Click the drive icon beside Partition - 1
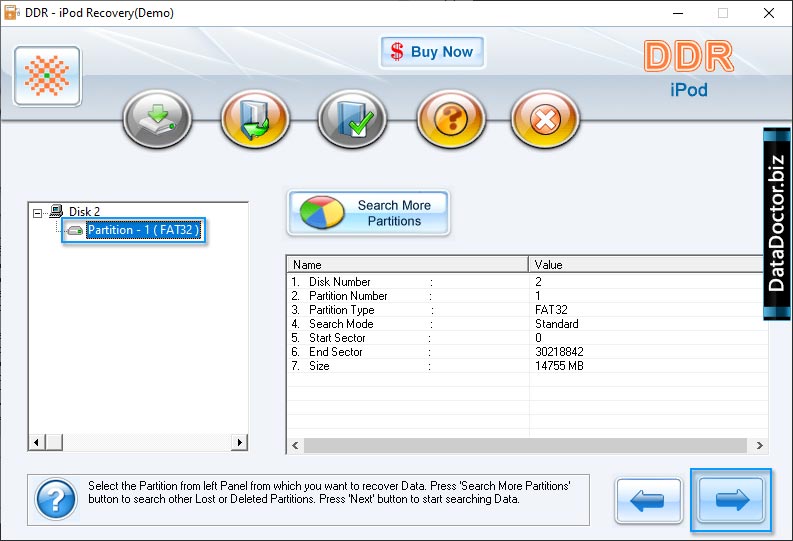Viewport: 793px width, 541px height. click(x=75, y=231)
